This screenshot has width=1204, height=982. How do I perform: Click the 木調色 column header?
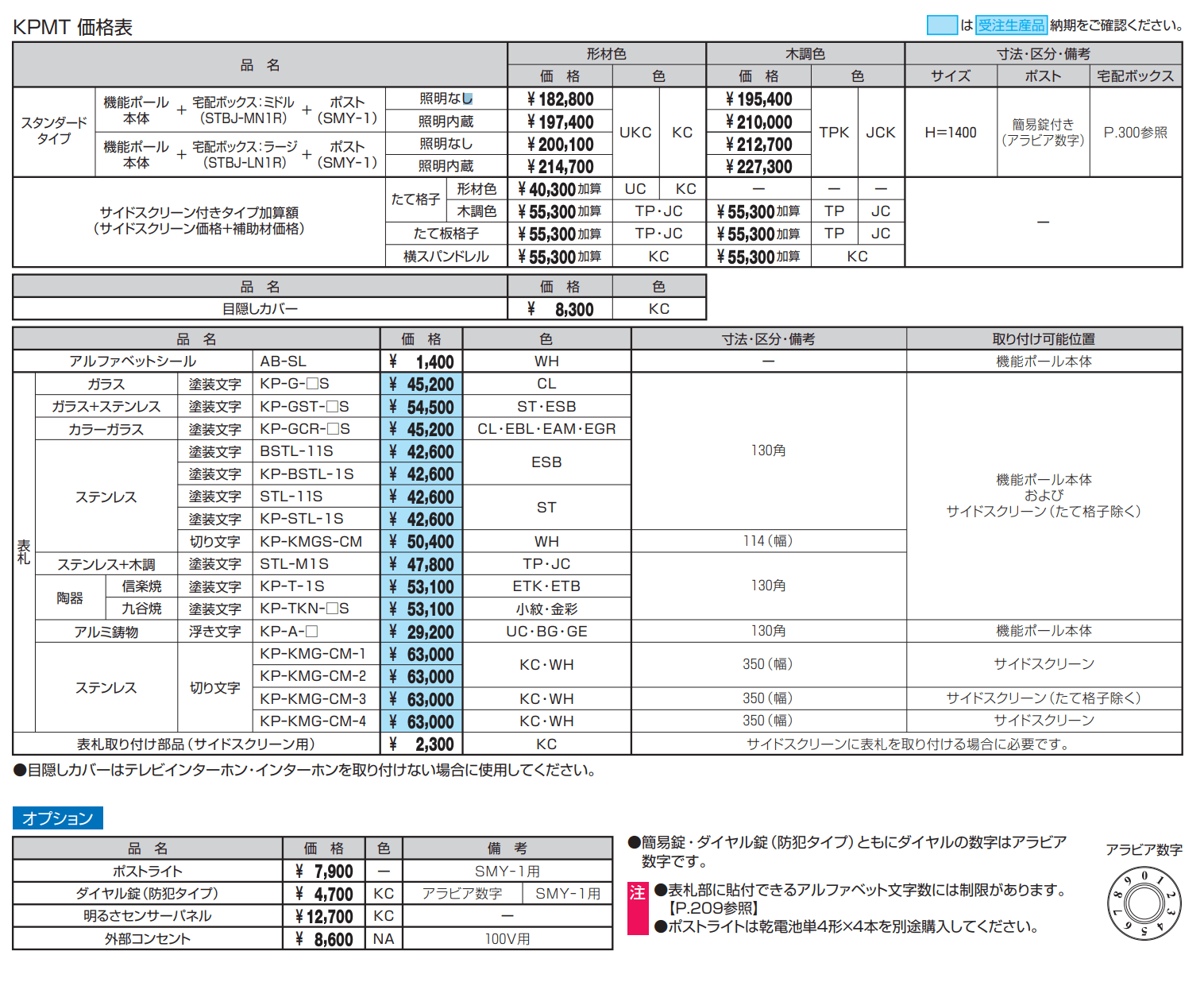(x=805, y=54)
